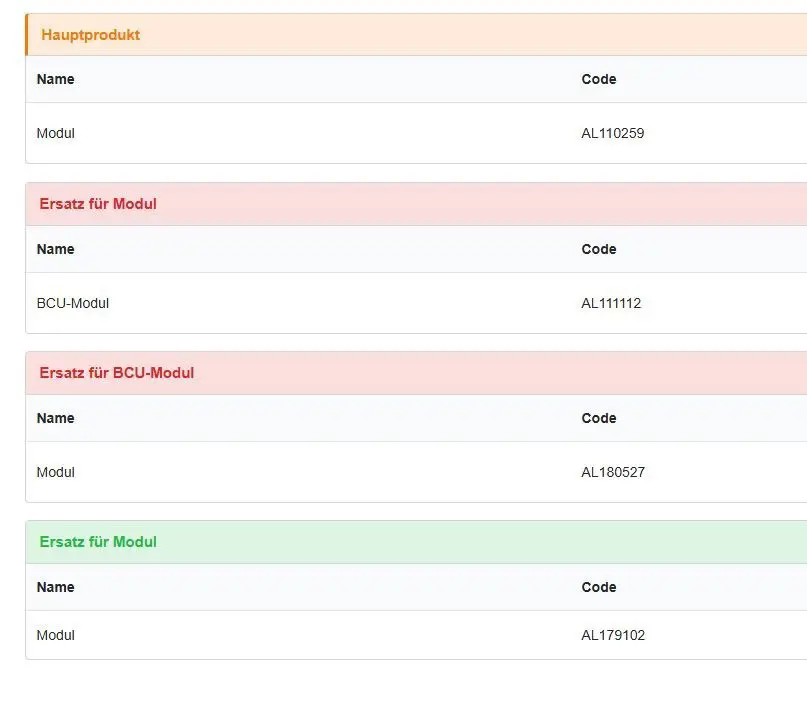
Task: Select the BCU-Modul name cell
Action: [x=73, y=303]
